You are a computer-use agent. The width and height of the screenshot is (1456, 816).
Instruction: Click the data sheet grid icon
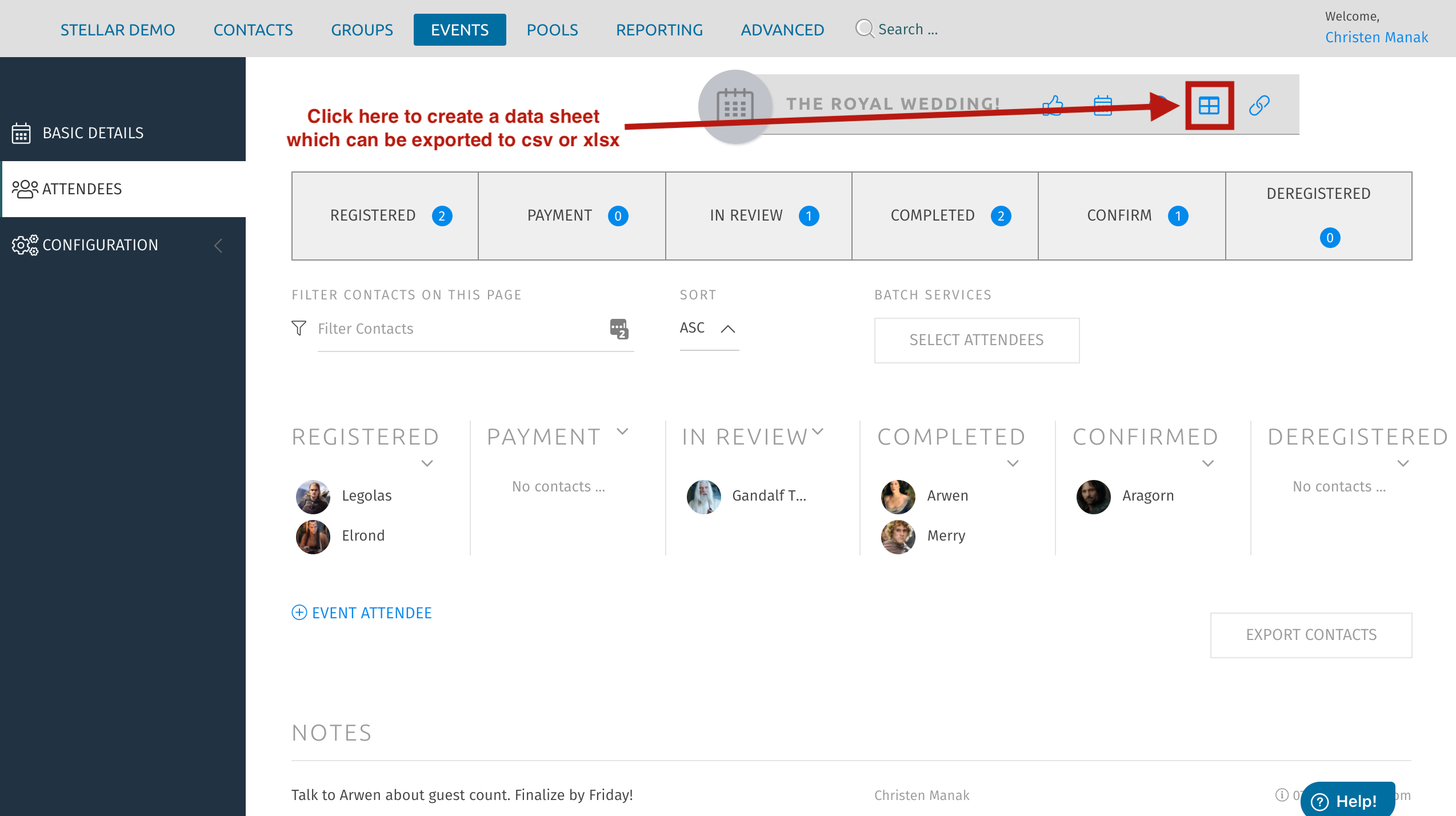[1209, 106]
